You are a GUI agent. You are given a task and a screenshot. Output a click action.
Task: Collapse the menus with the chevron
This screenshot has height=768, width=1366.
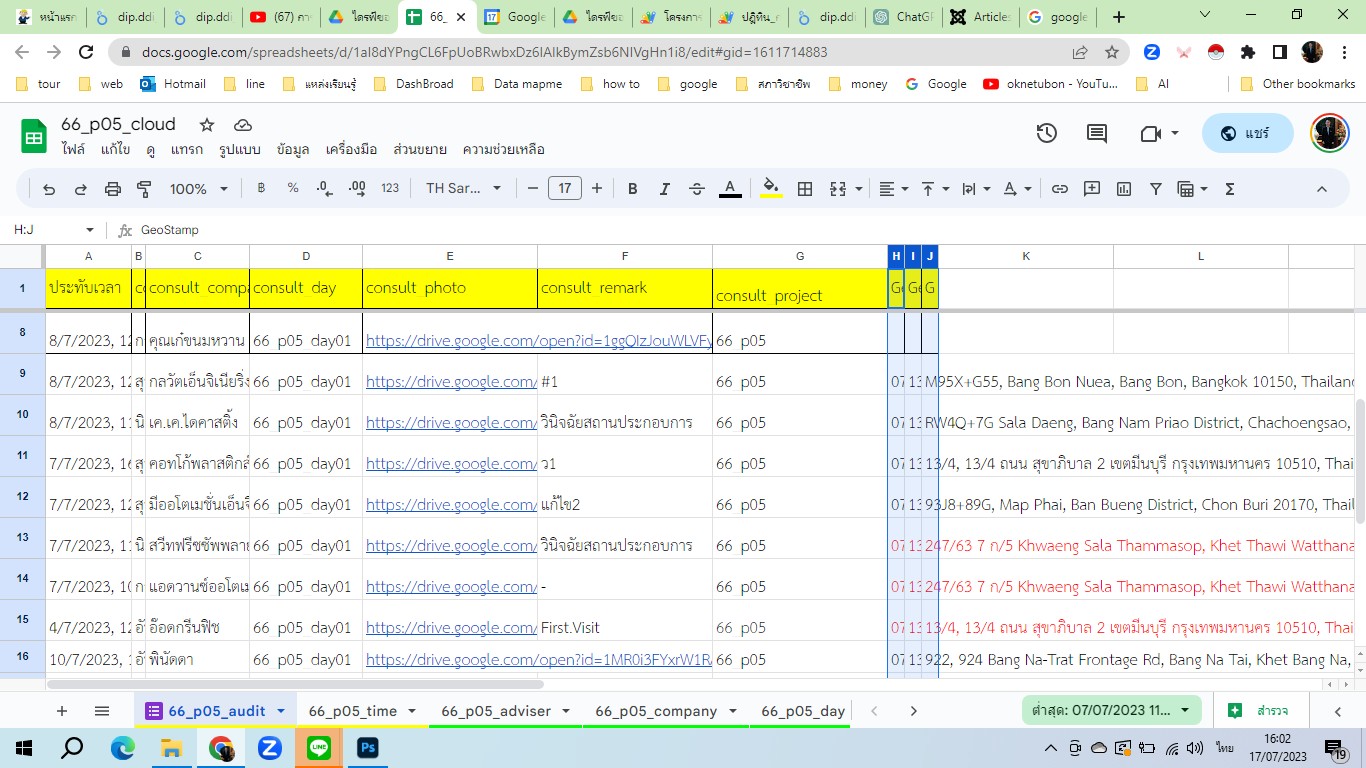(x=1321, y=189)
